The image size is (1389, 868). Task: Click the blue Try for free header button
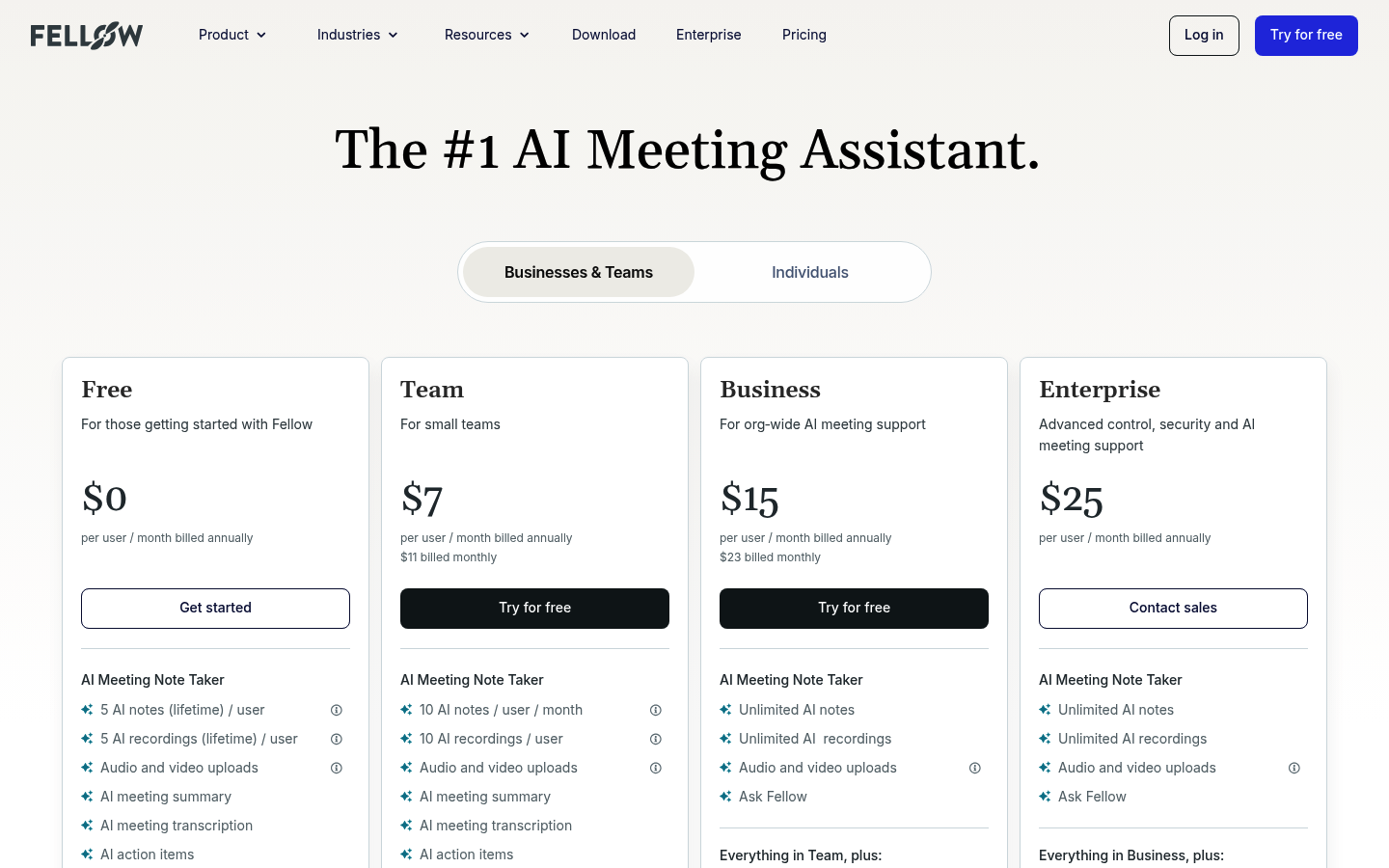[1306, 36]
